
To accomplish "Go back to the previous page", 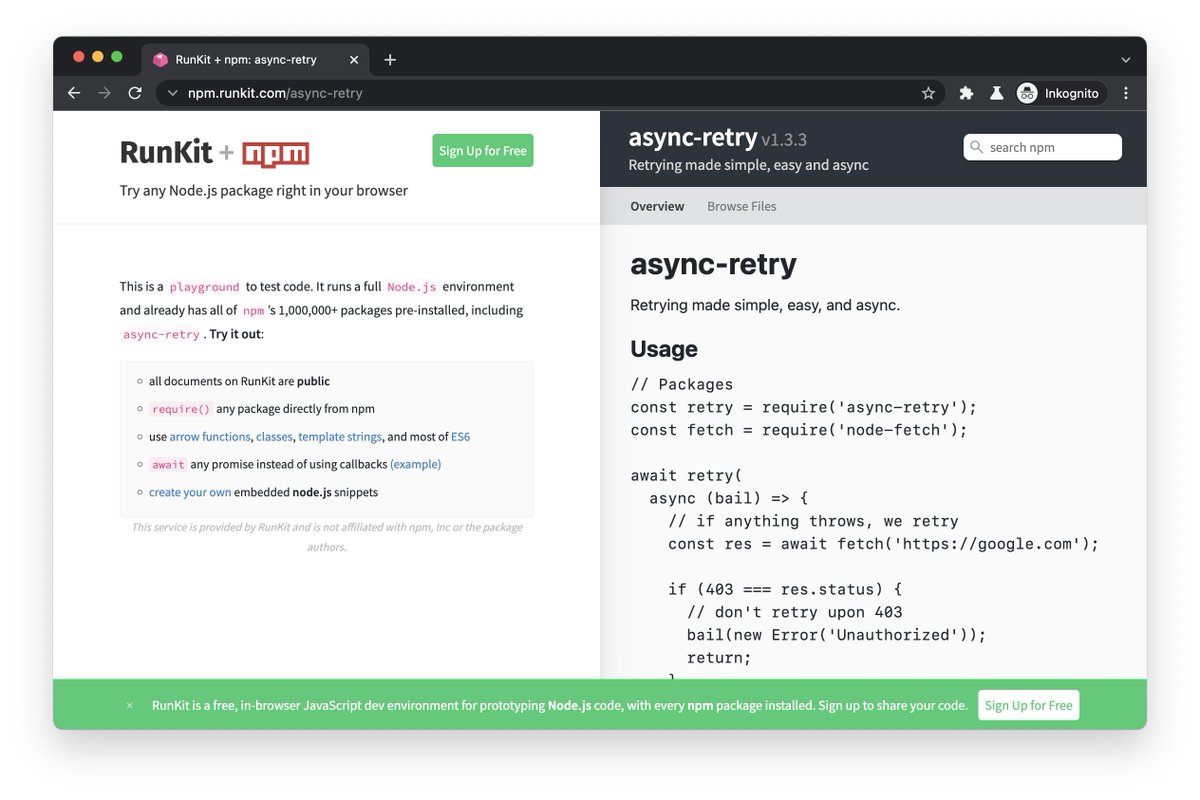I will coord(74,93).
